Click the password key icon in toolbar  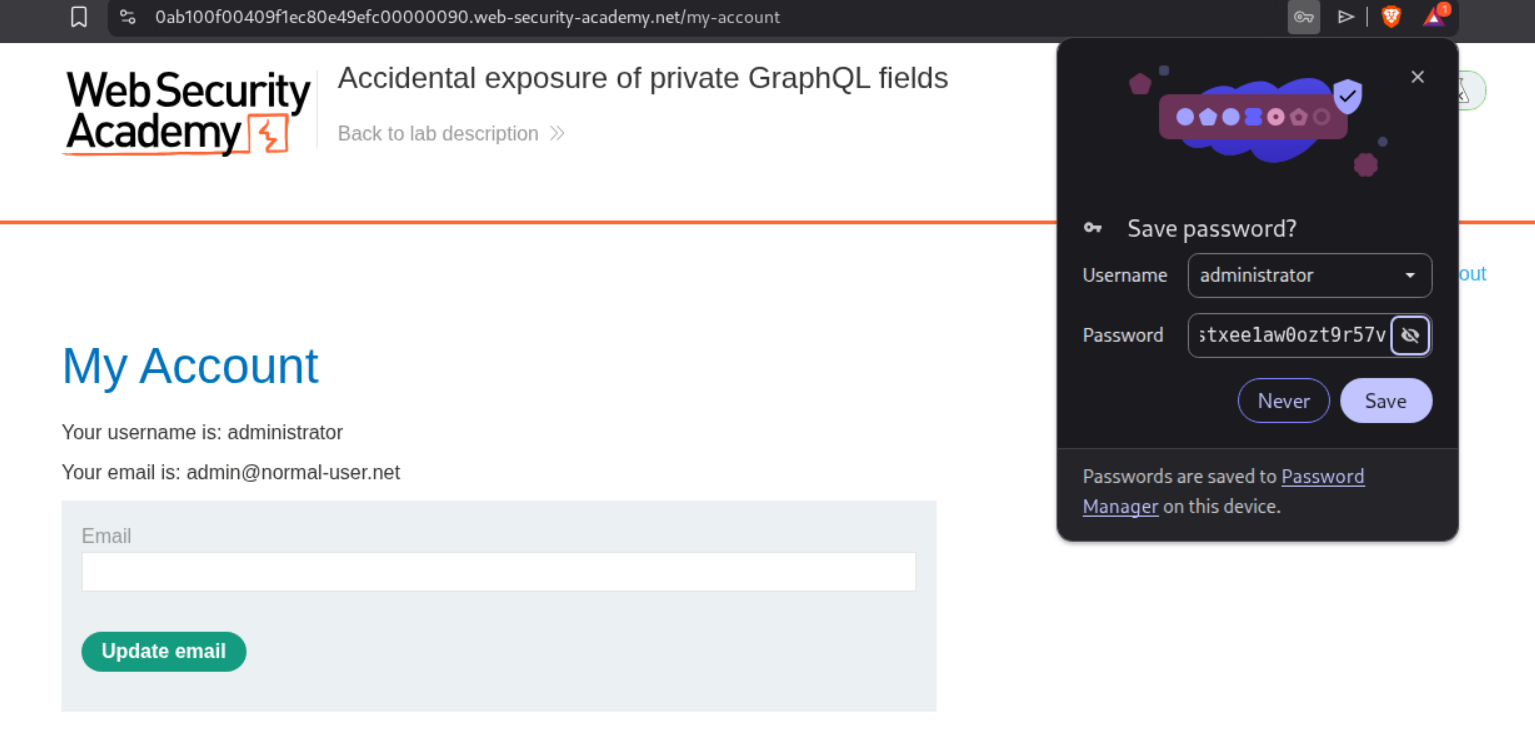click(x=1304, y=17)
